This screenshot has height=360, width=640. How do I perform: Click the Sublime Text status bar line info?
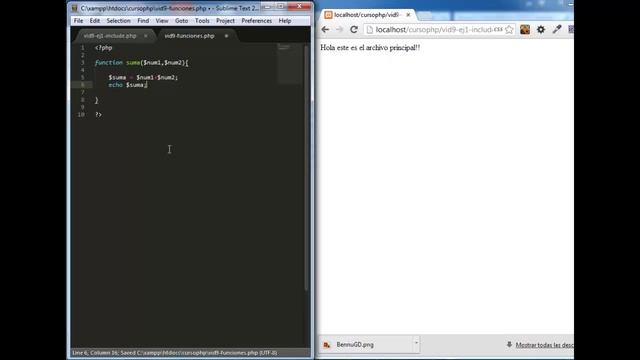175,353
